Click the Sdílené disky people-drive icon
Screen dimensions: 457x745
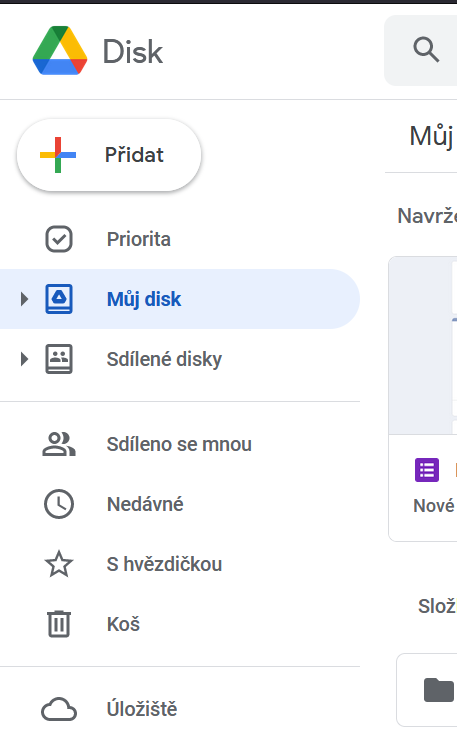point(59,359)
